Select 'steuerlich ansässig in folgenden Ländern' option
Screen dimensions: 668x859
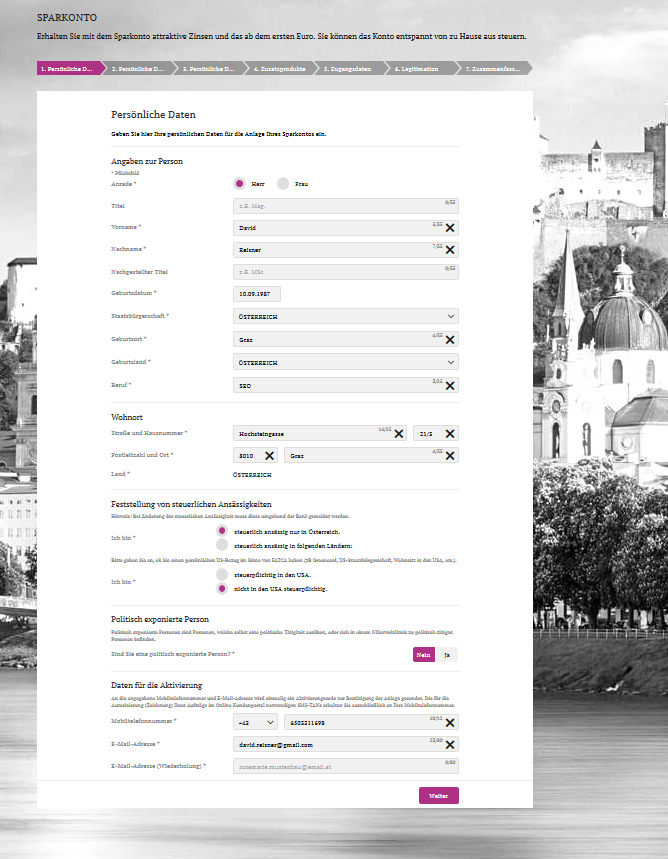pyautogui.click(x=222, y=546)
